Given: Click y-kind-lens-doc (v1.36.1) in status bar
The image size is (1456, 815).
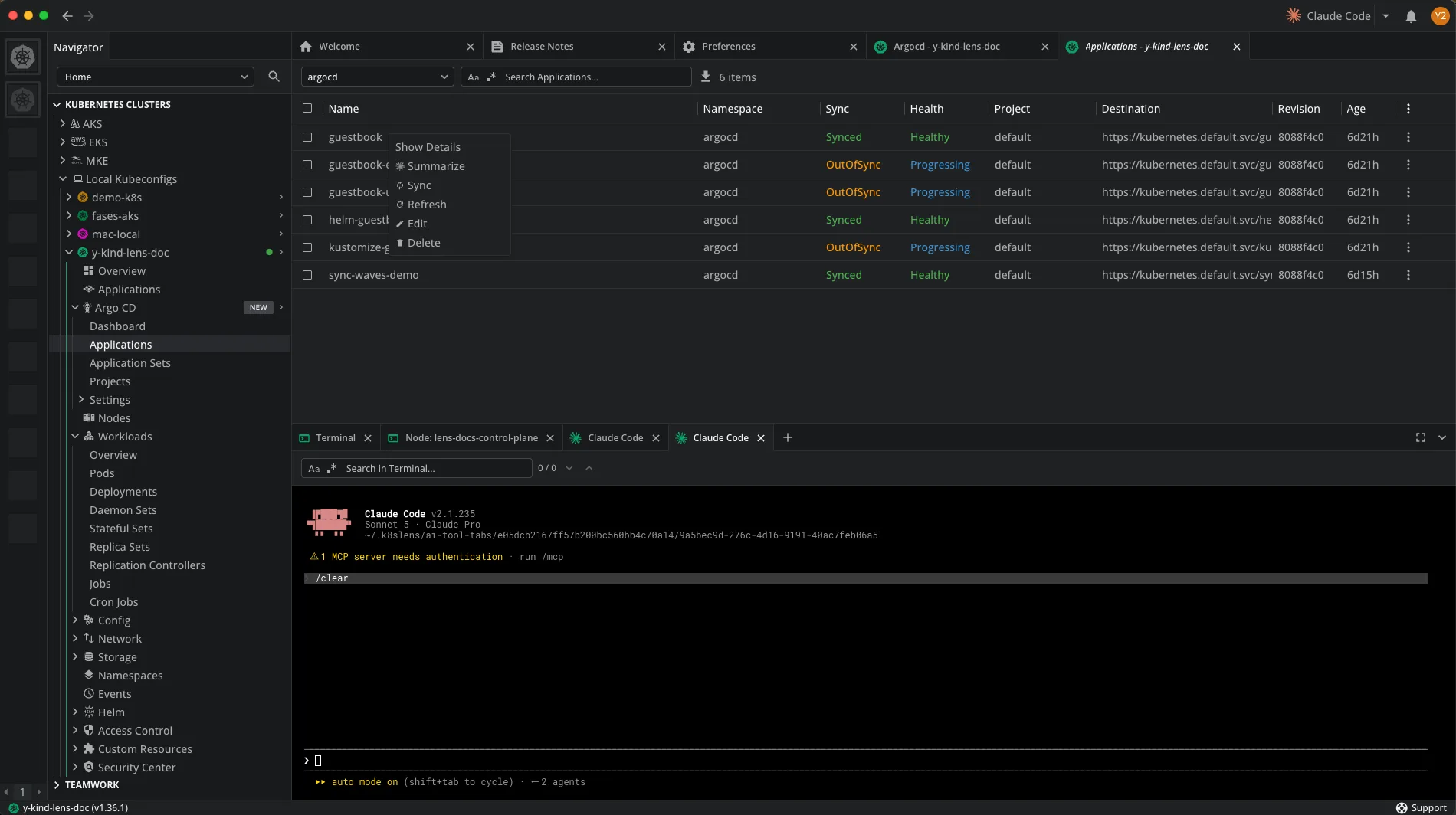Looking at the screenshot, I should coord(75,808).
